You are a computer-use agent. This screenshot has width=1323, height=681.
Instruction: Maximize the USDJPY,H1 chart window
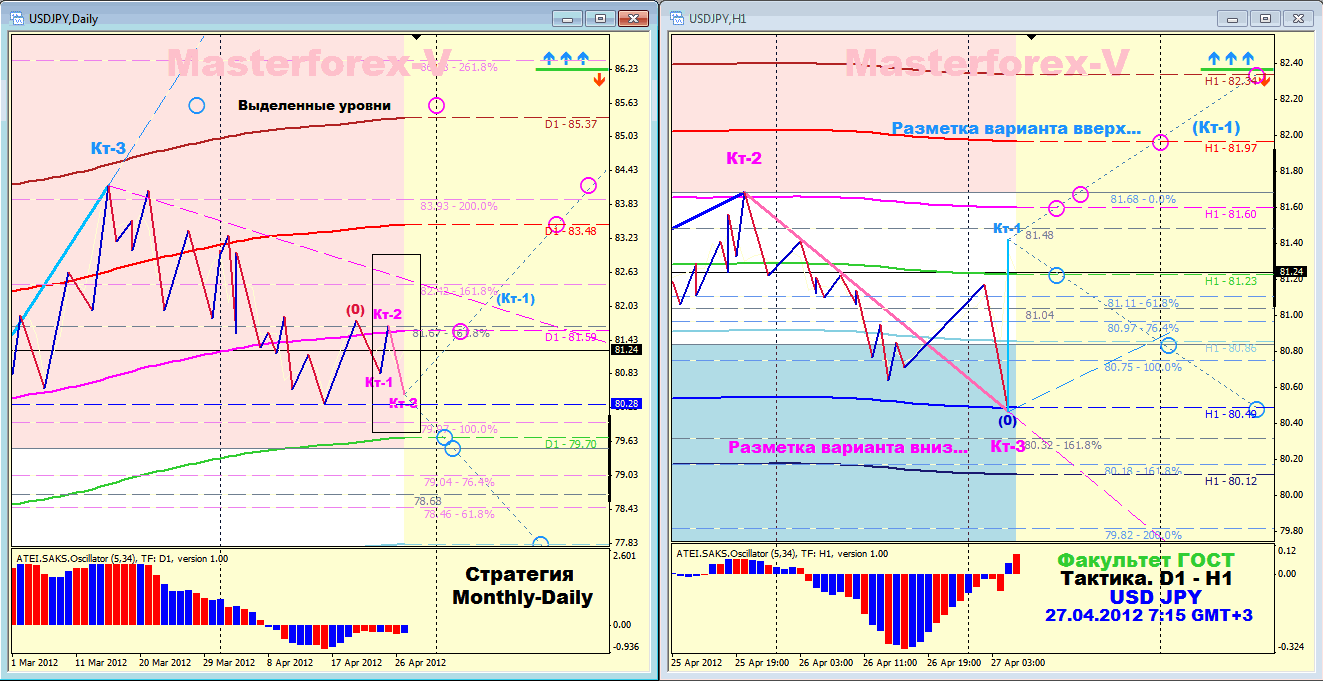(x=1264, y=18)
